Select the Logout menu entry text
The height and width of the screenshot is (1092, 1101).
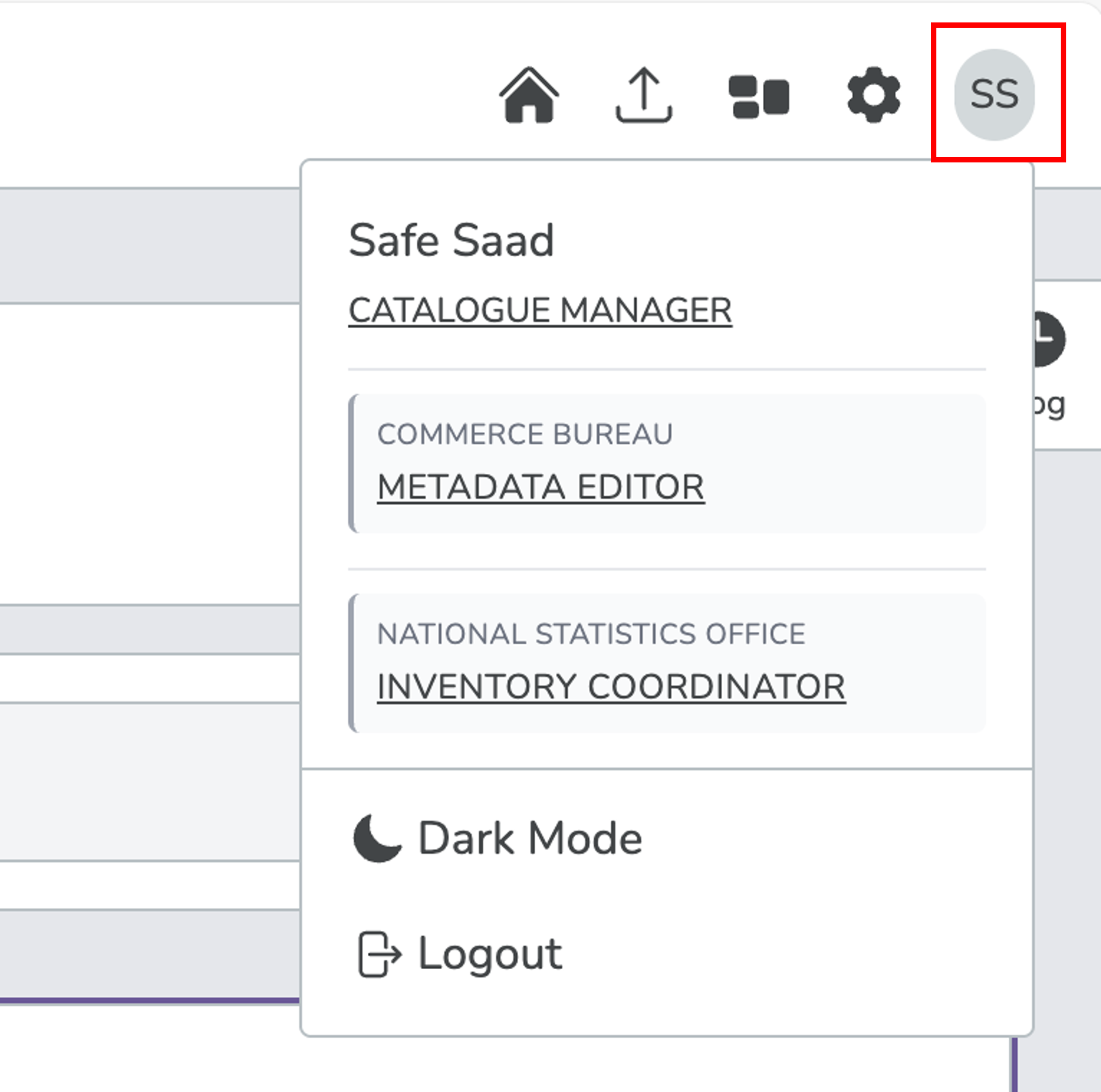(x=489, y=954)
